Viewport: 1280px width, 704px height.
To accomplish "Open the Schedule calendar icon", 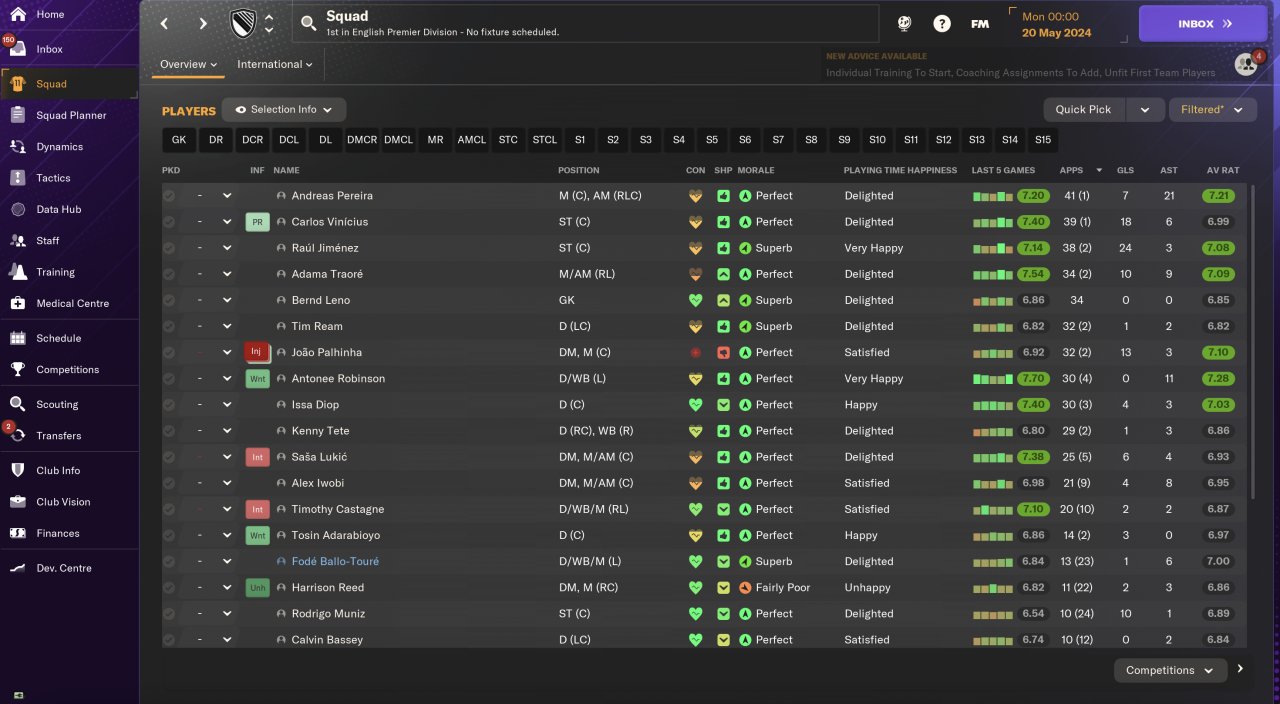I will (x=17, y=338).
